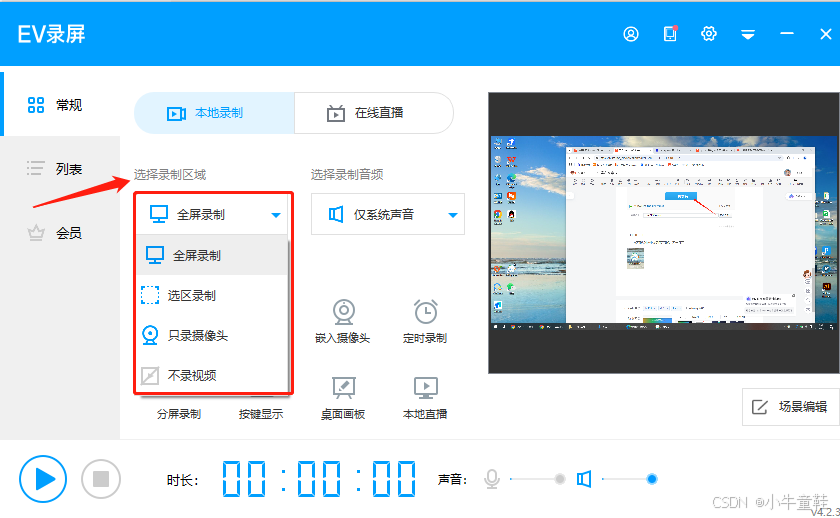Click the 场景编辑 button
Viewport: 840px width, 518px height.
791,407
